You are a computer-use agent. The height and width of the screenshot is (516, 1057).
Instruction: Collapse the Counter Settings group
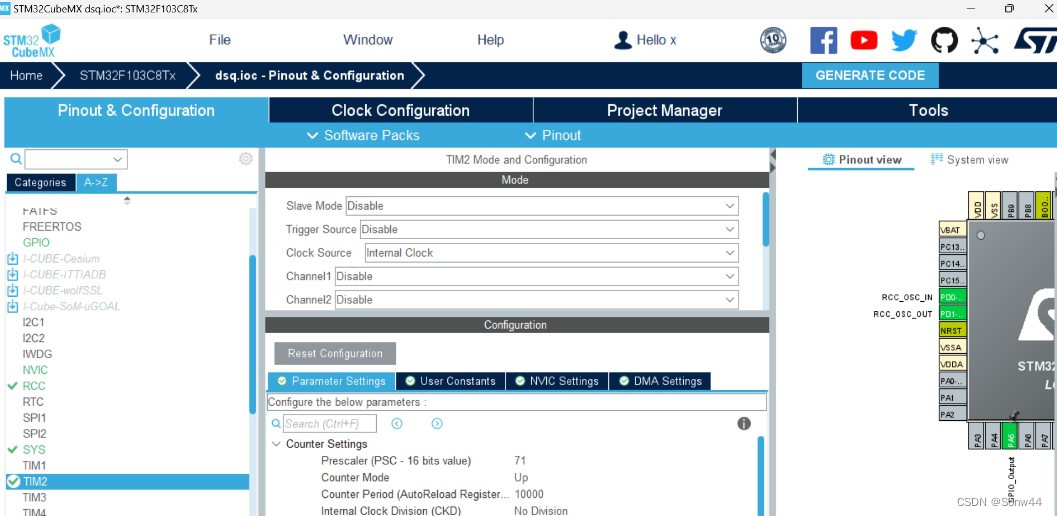(x=276, y=444)
